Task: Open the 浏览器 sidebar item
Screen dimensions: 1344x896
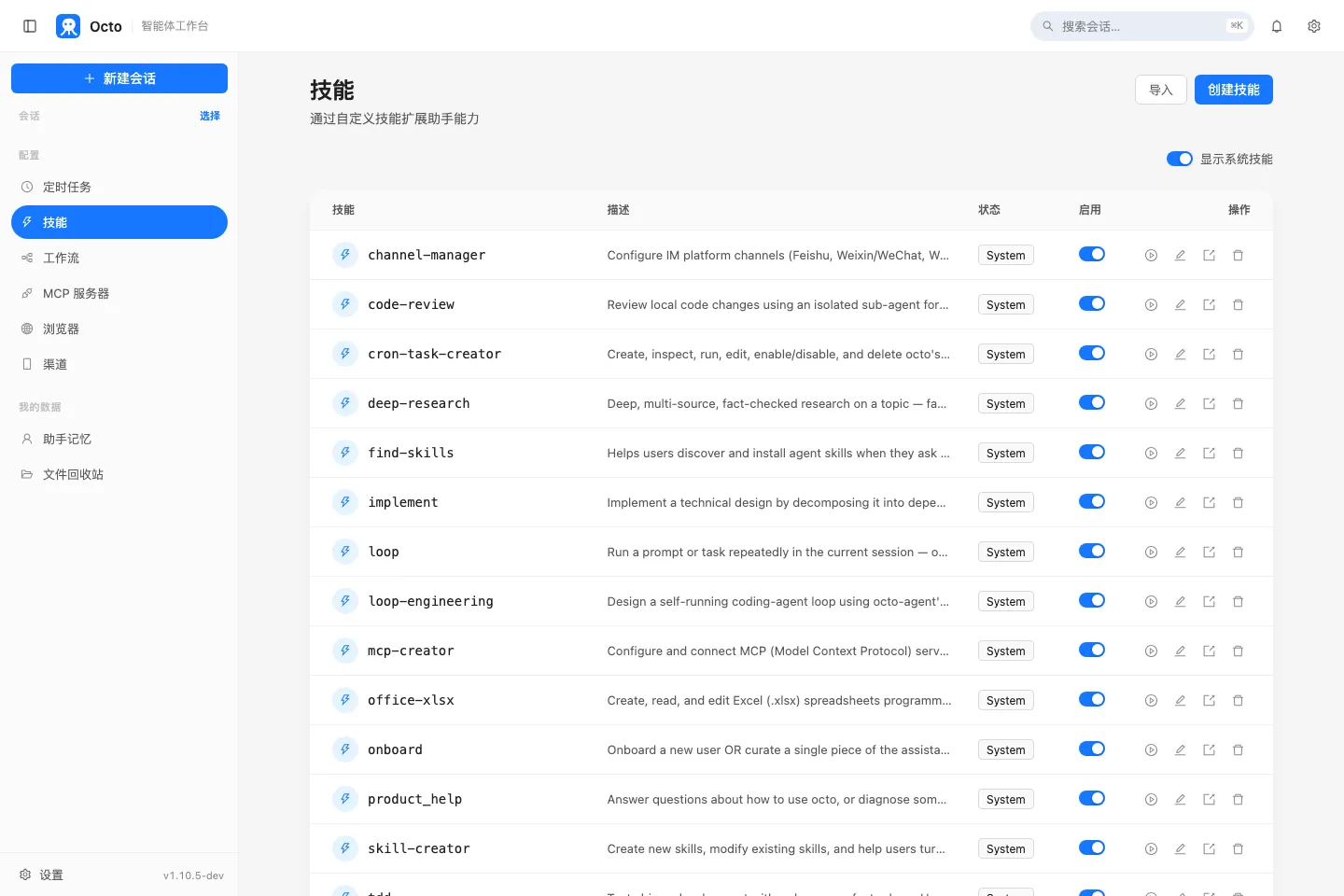Action: click(119, 329)
